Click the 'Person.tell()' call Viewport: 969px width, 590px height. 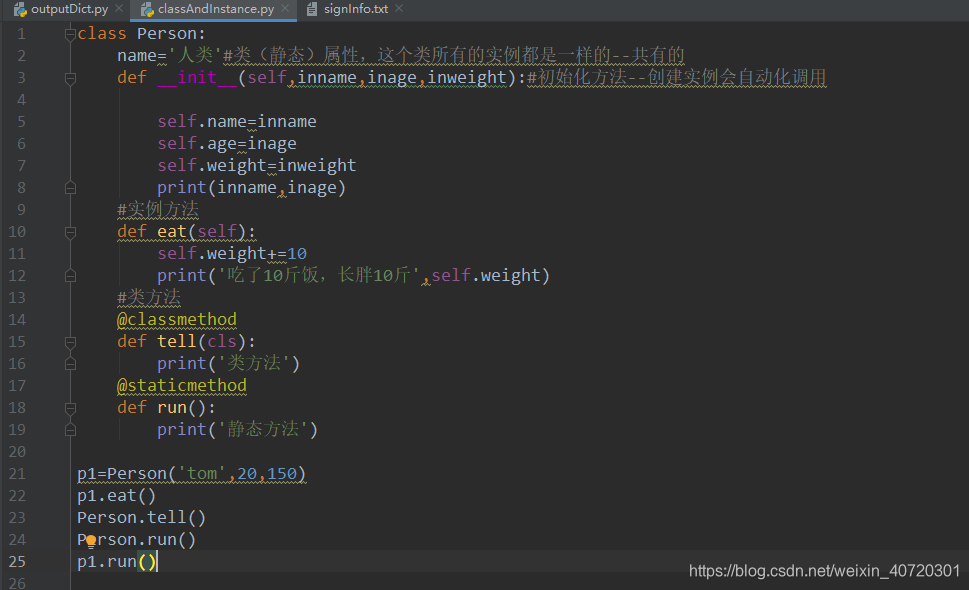pyautogui.click(x=142, y=518)
